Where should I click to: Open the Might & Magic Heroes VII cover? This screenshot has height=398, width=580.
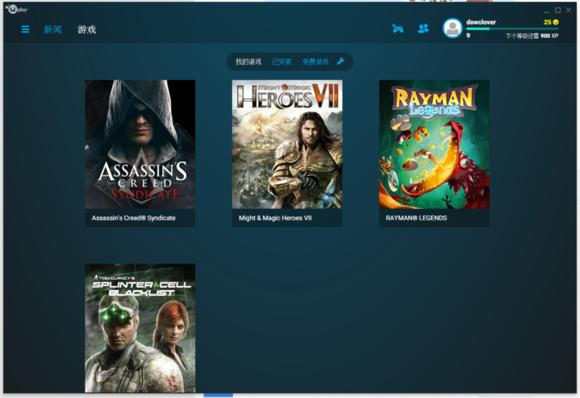click(287, 144)
